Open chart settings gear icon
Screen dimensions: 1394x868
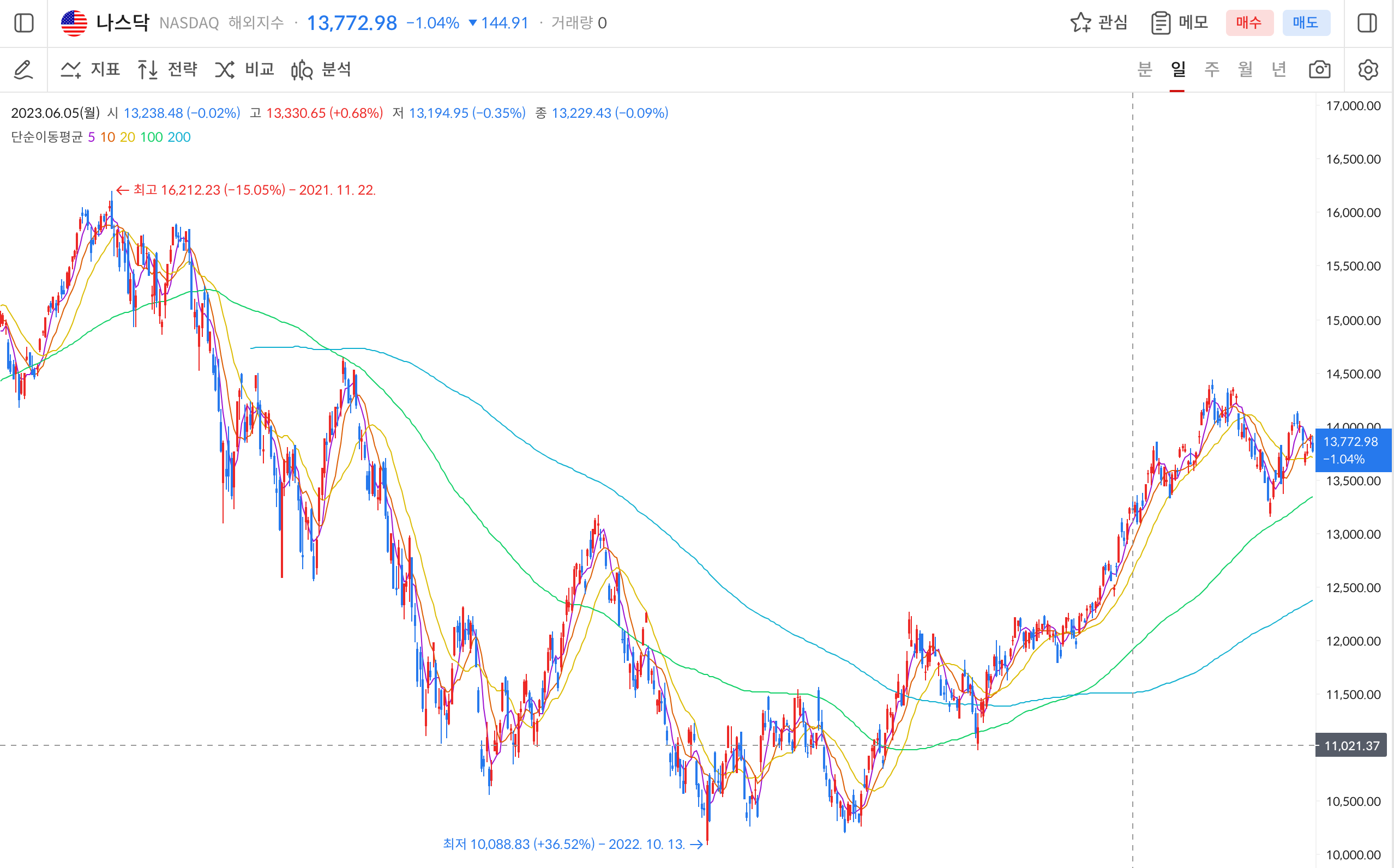coord(1368,69)
